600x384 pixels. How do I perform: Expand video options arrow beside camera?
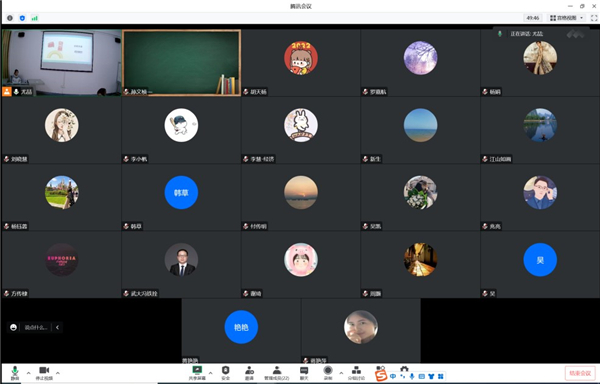coord(58,373)
